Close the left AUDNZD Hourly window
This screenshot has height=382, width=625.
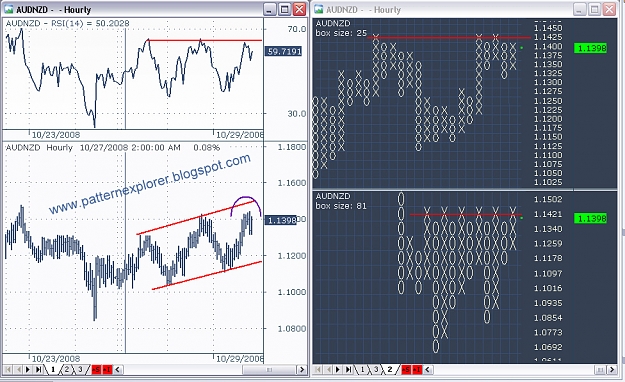pos(299,9)
